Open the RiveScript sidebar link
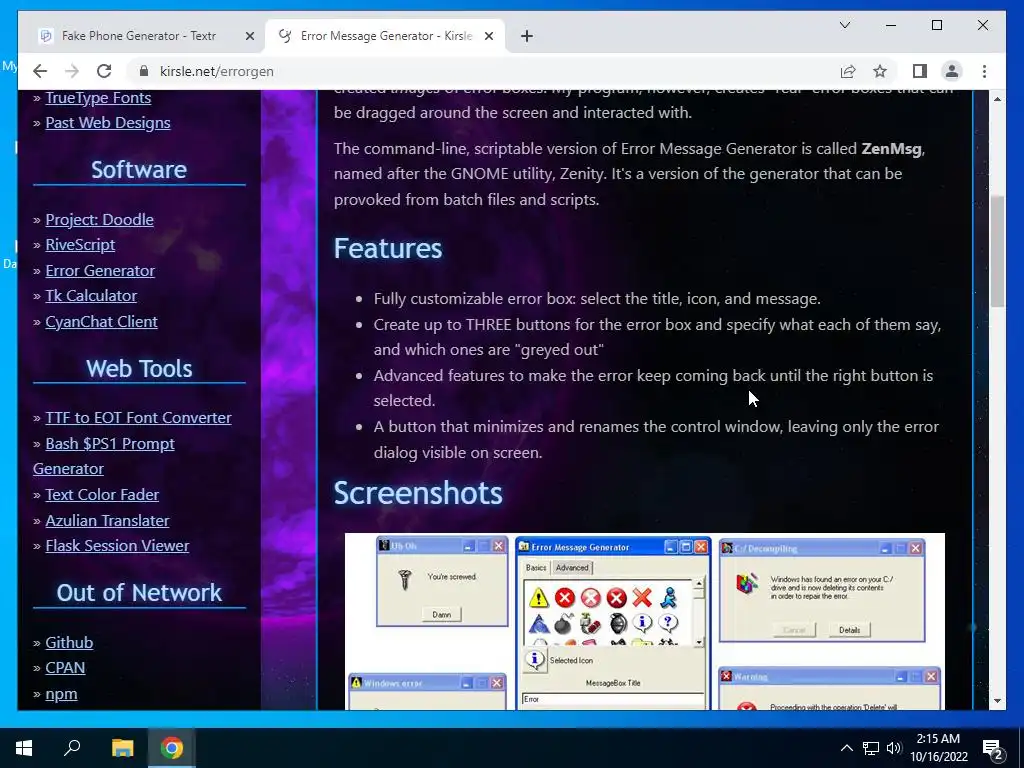 [80, 245]
